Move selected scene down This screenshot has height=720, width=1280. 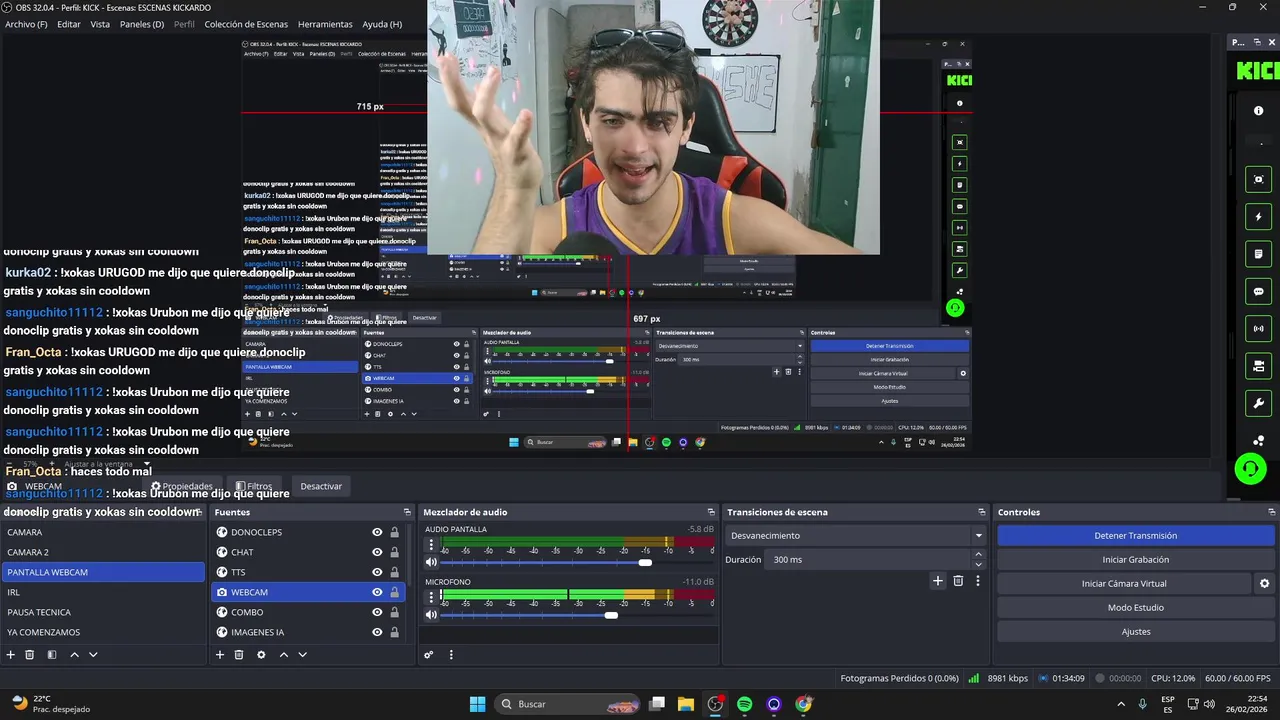point(93,655)
